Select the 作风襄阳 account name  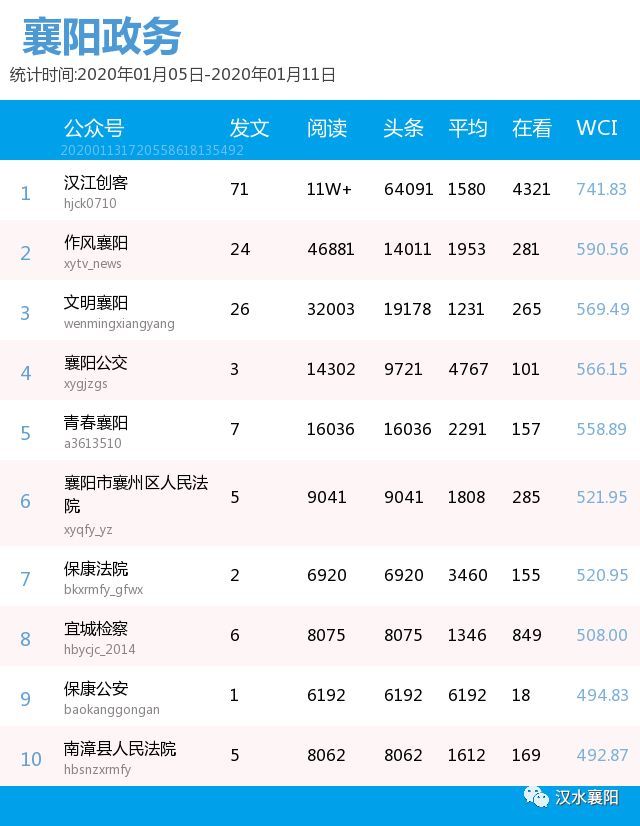[96, 243]
